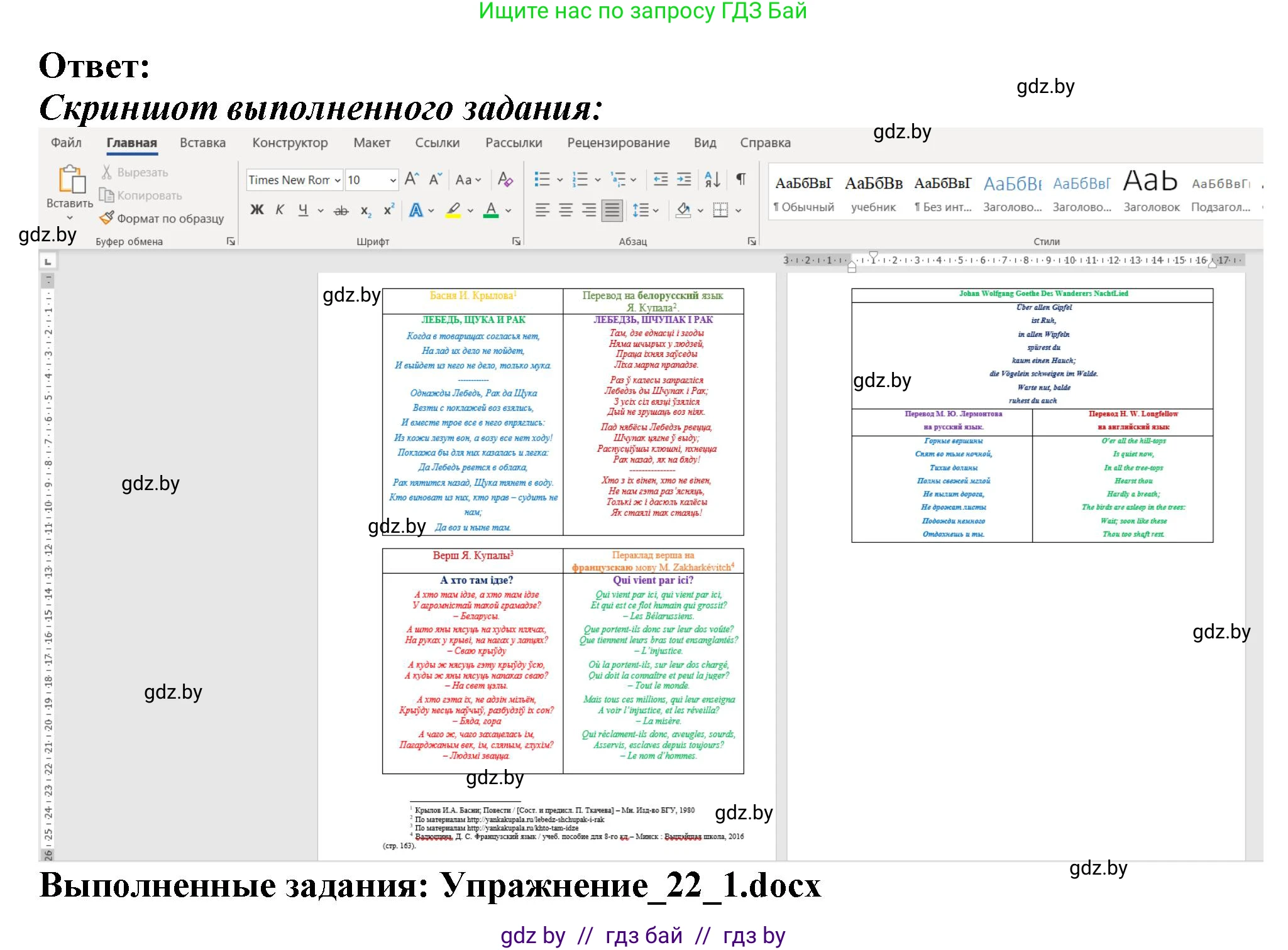Image resolution: width=1288 pixels, height=950 pixels.
Task: Expand the font size dropdown
Action: pos(393,180)
